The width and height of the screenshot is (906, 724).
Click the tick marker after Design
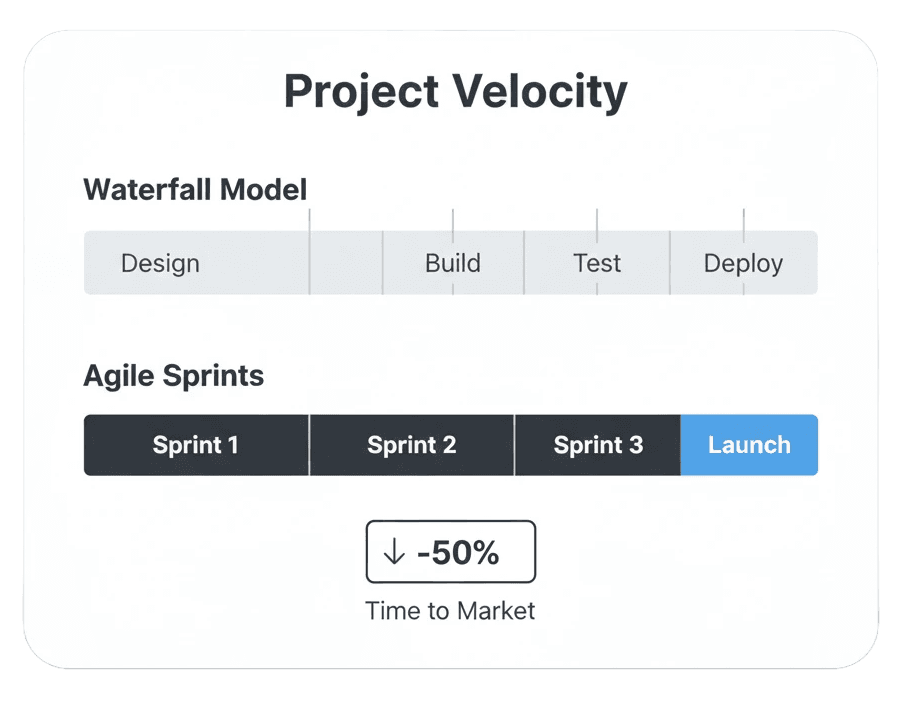(309, 251)
